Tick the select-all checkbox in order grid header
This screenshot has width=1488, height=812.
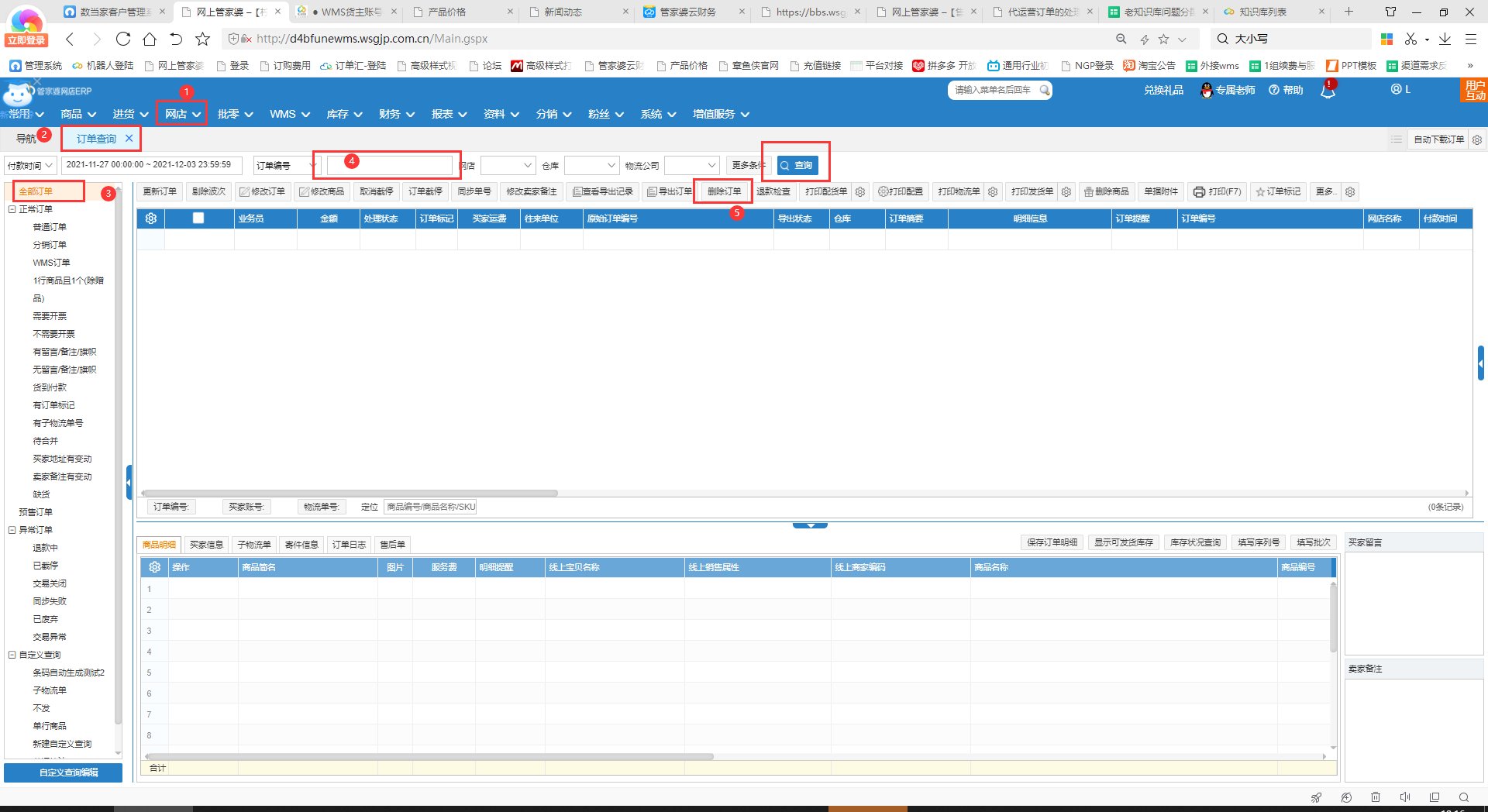tap(198, 218)
